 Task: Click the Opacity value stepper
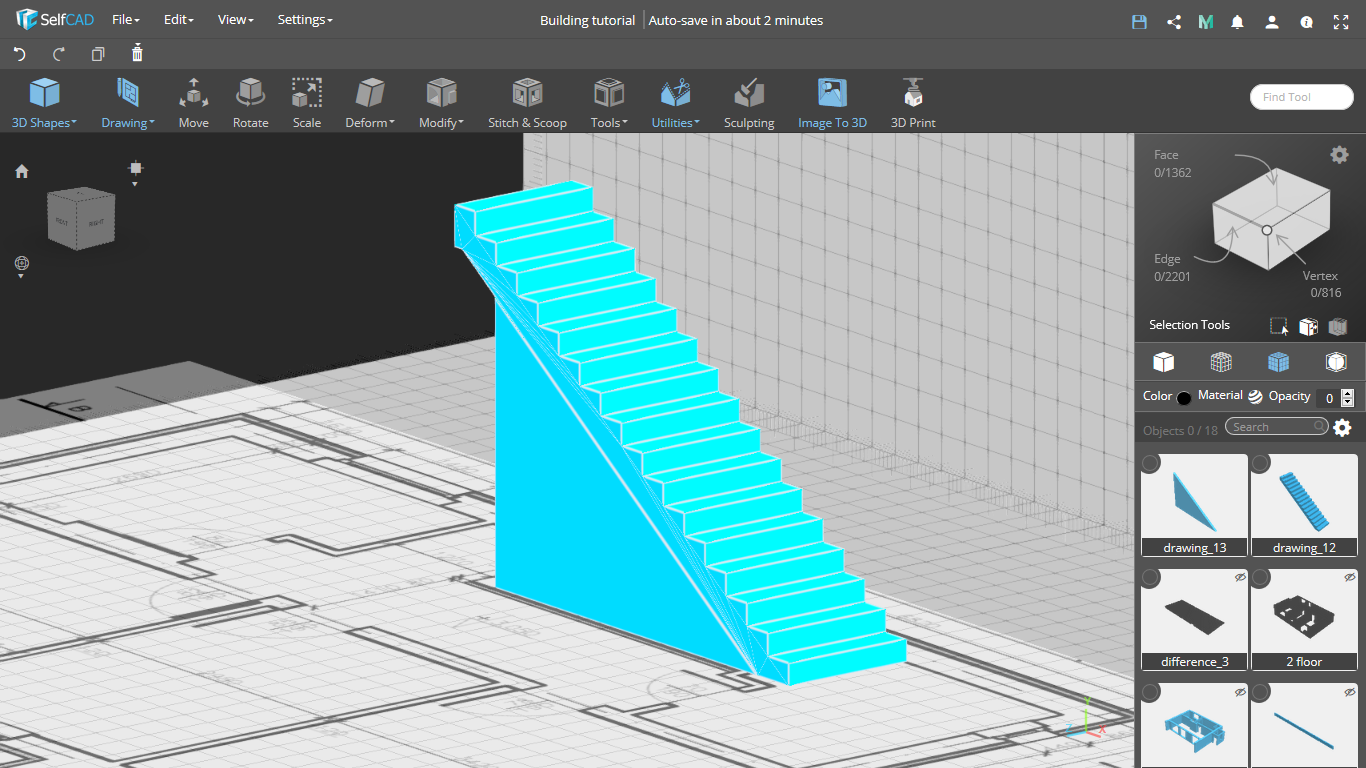1347,398
